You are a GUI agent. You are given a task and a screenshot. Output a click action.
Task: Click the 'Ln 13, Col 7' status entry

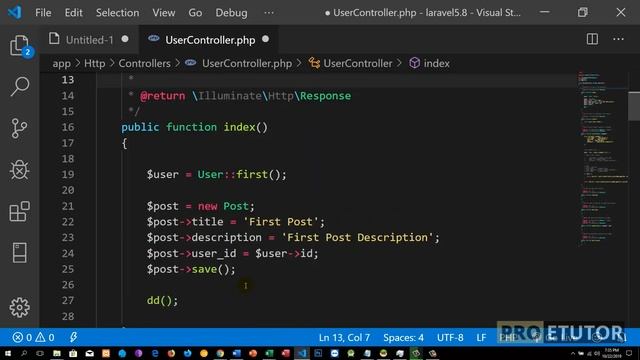(344, 338)
